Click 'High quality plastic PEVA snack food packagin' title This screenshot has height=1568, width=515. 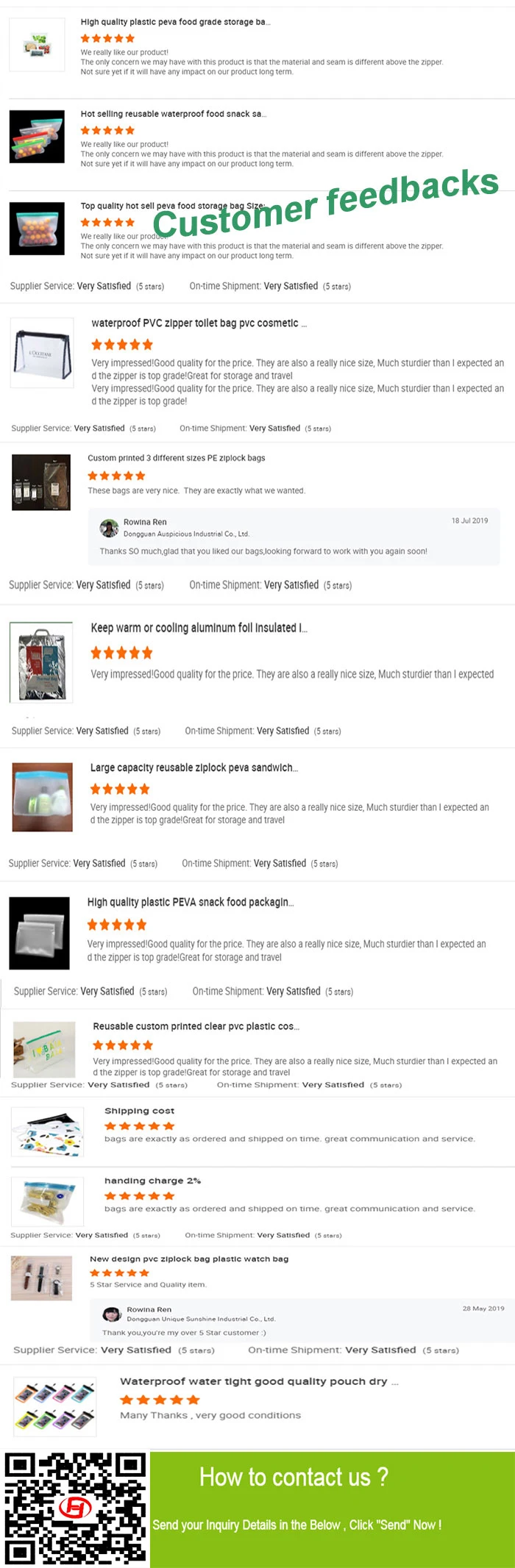tap(190, 902)
